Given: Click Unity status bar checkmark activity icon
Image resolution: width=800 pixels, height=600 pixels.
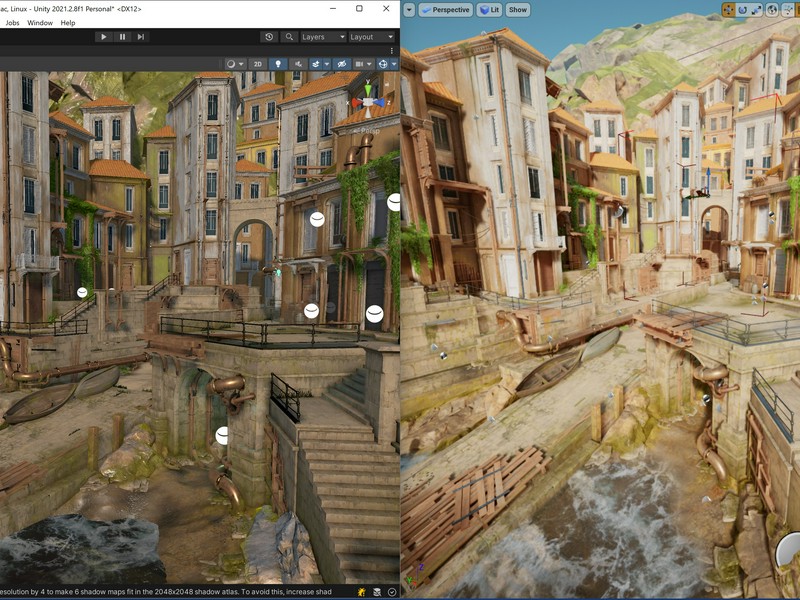Looking at the screenshot, I should pos(392,592).
